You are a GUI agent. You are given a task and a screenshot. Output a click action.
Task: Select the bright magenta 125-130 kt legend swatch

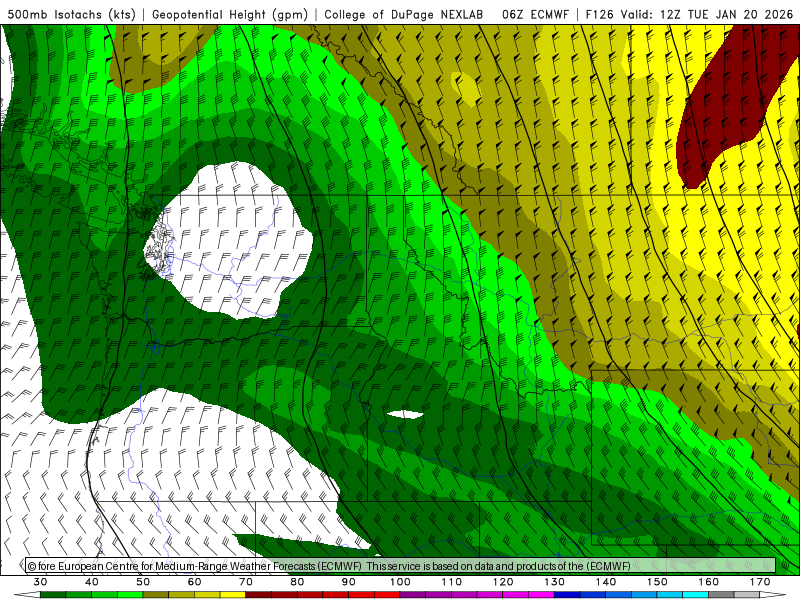tap(542, 595)
